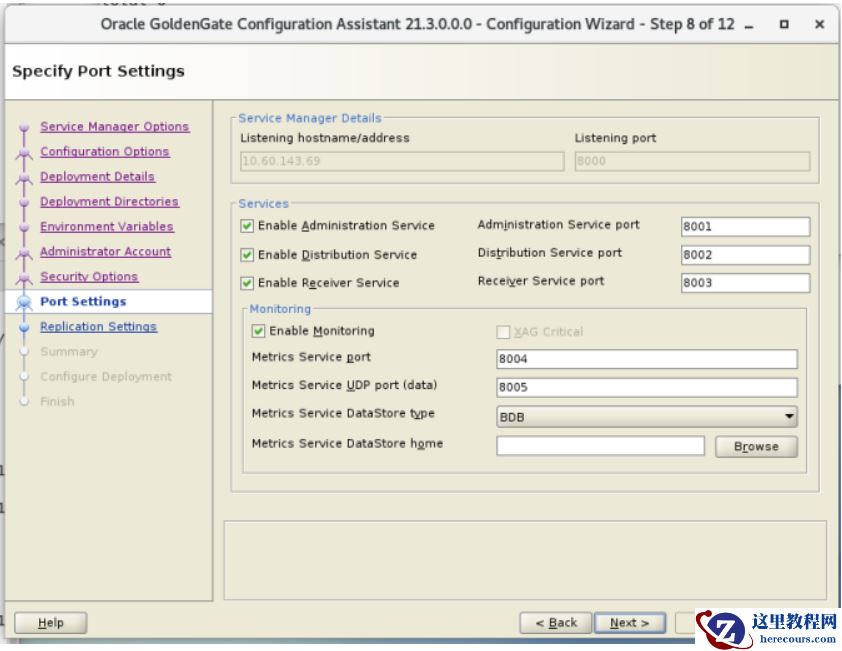This screenshot has width=842, height=651.
Task: Focus Receiver Service port field
Action: pos(745,283)
